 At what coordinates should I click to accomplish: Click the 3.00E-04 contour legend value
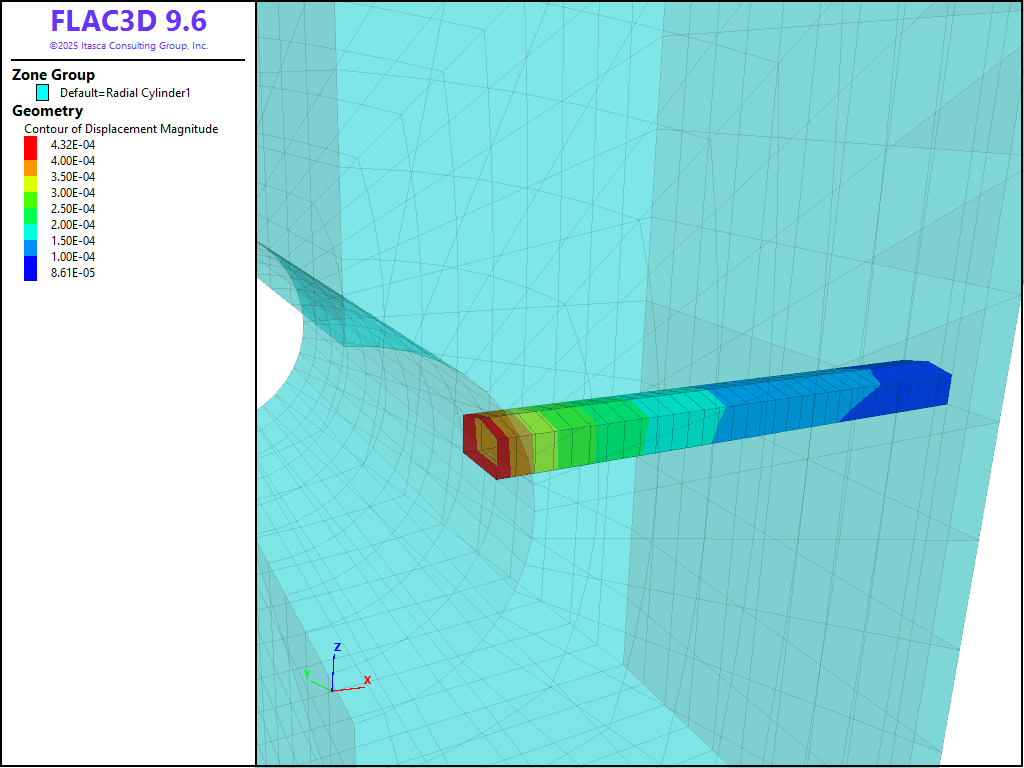pos(73,193)
